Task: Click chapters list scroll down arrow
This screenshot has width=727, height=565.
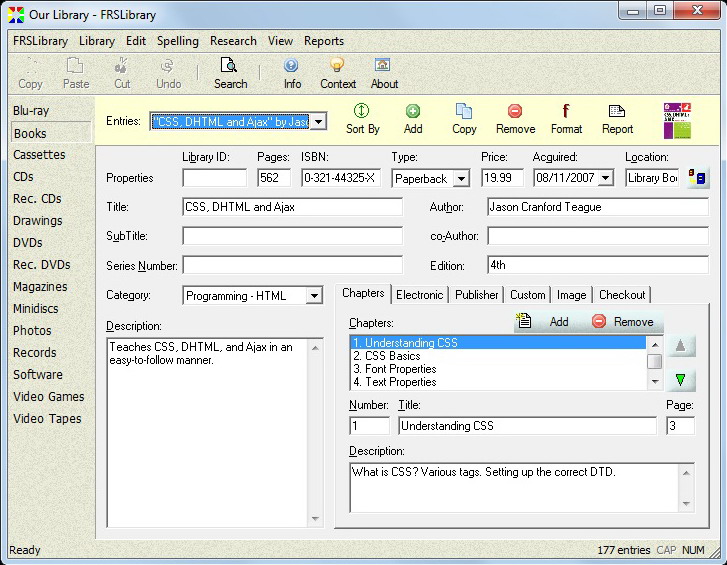Action: coord(655,382)
